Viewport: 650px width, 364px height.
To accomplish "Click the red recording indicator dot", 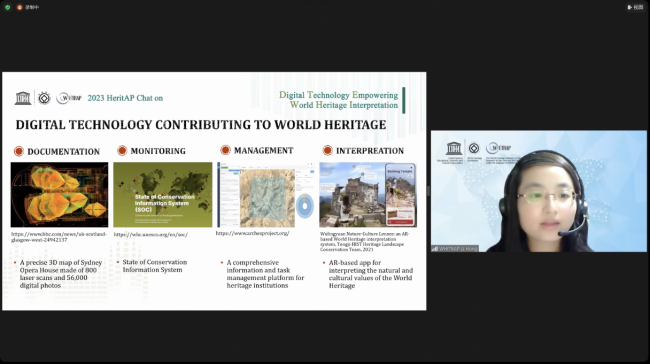I will [x=19, y=7].
